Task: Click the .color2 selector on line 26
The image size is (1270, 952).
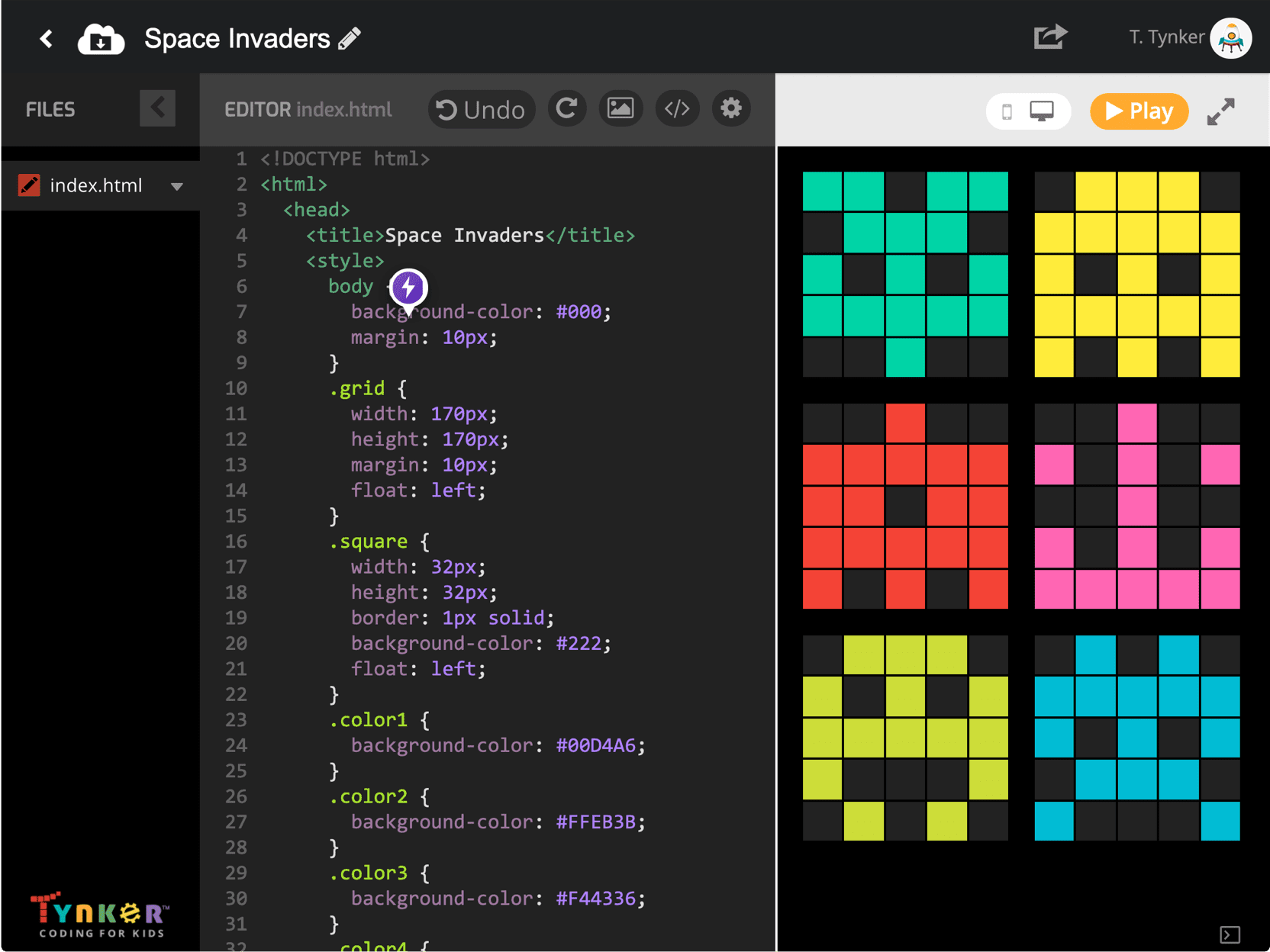Action: click(x=368, y=796)
